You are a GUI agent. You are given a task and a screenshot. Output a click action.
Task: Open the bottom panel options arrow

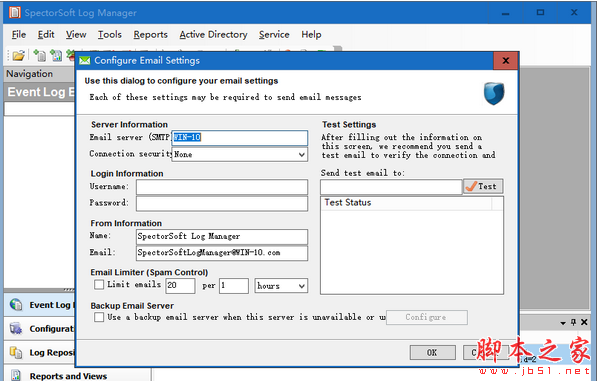(x=563, y=323)
